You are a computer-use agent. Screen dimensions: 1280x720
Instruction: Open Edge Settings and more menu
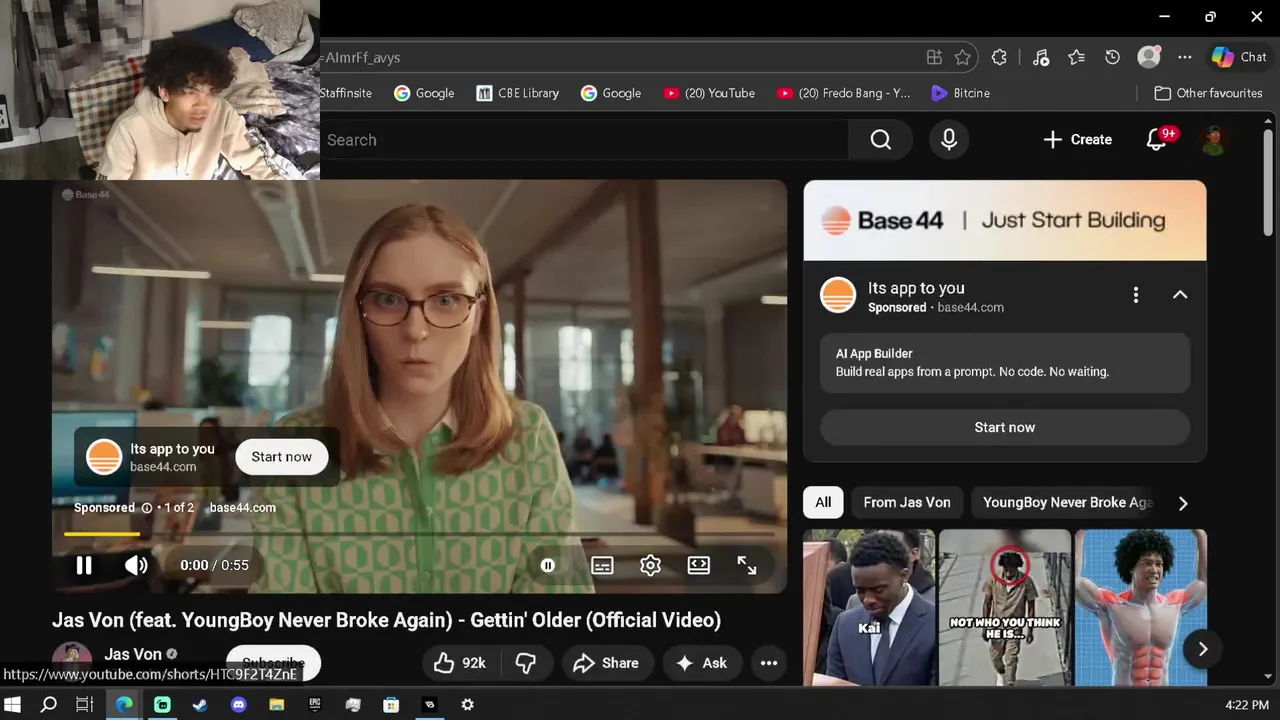[1185, 57]
